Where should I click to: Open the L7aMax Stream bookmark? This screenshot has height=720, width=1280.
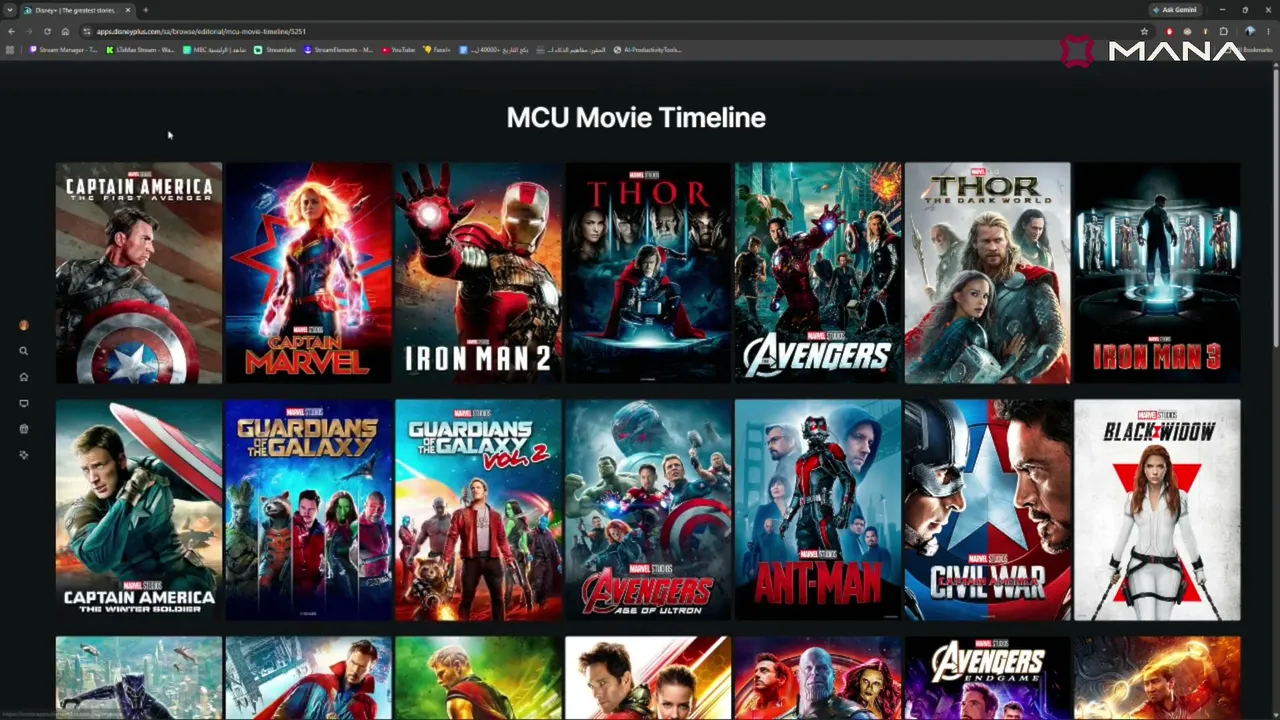coord(140,50)
